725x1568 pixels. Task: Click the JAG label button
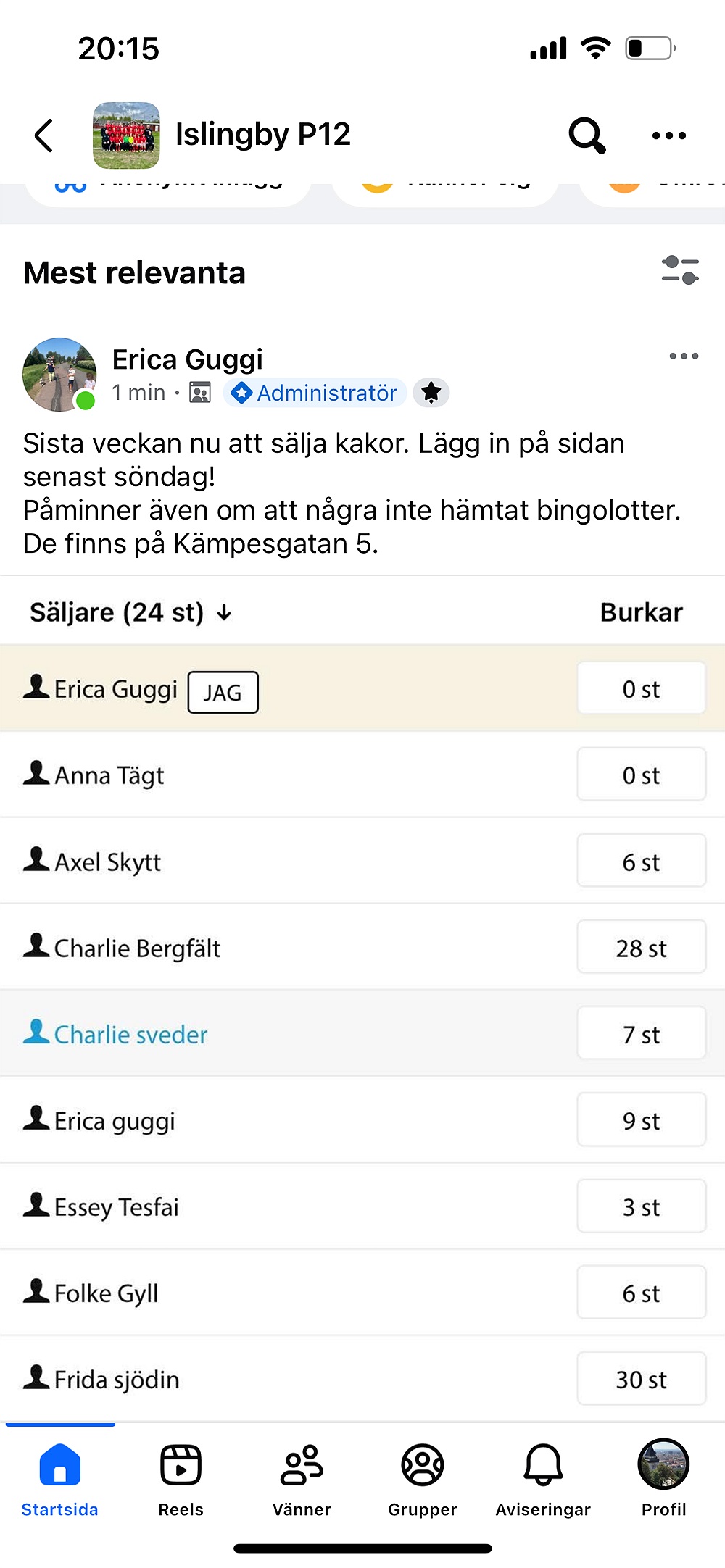(x=223, y=693)
